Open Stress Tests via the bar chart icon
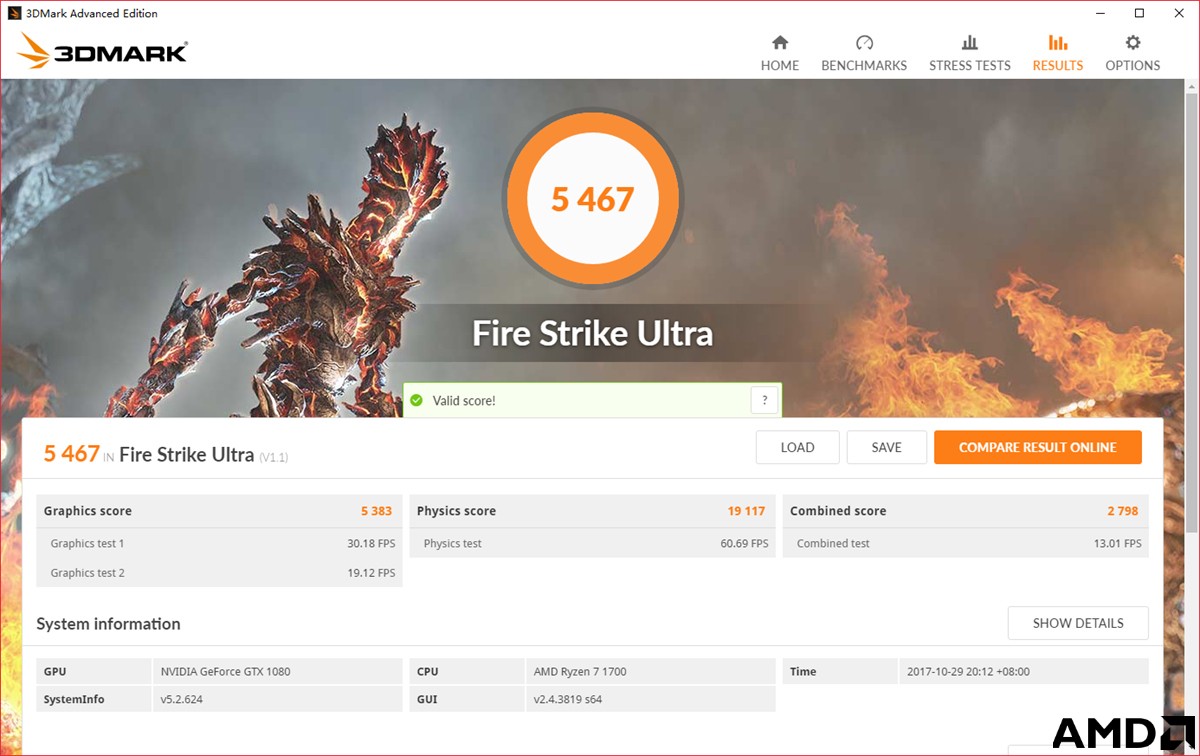The height and width of the screenshot is (756, 1200). (x=970, y=43)
